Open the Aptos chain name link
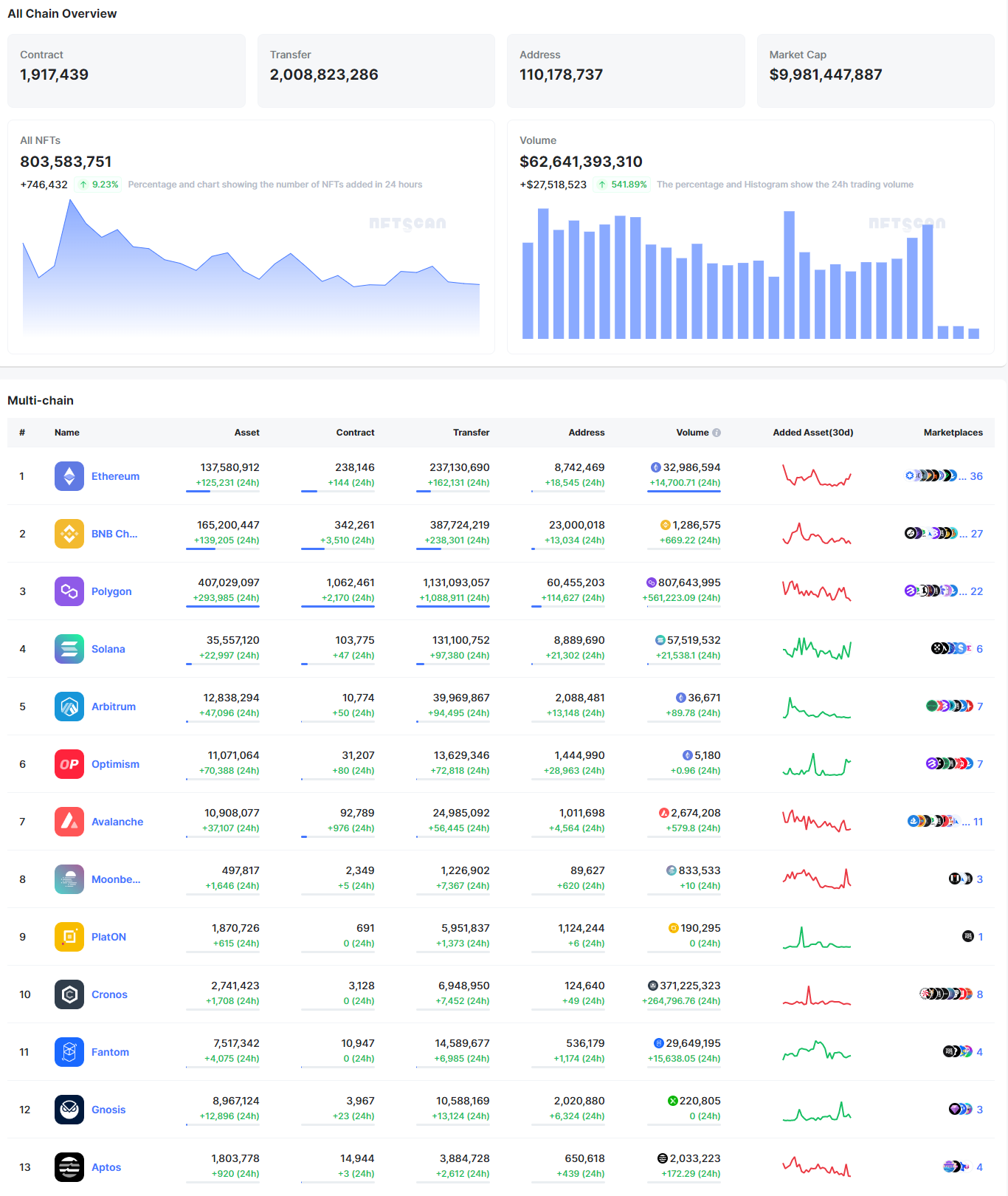The width and height of the screenshot is (1008, 1196). tap(106, 1167)
